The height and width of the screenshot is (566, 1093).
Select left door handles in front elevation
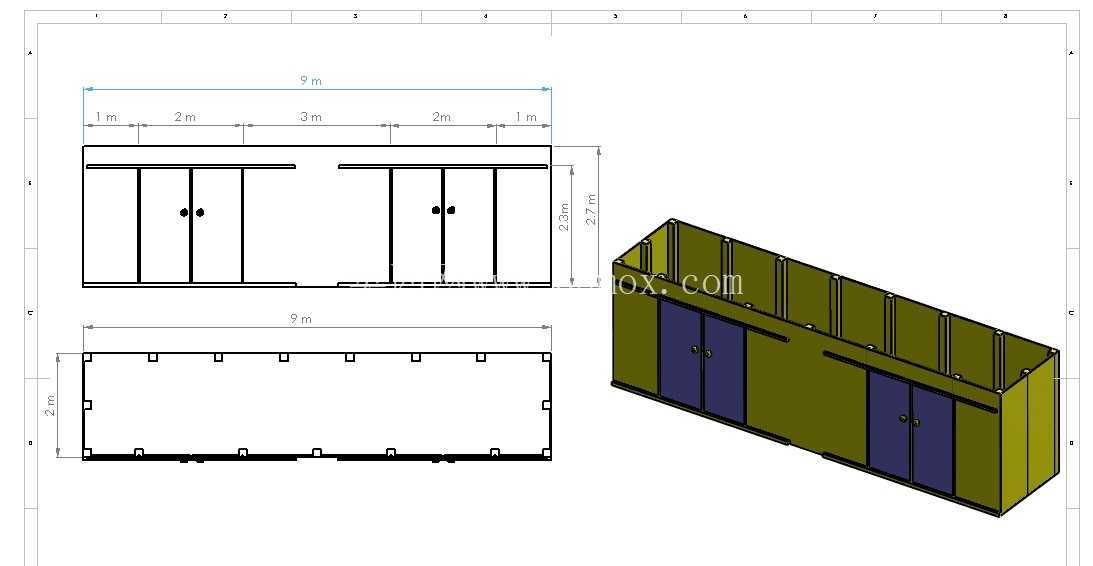(192, 213)
